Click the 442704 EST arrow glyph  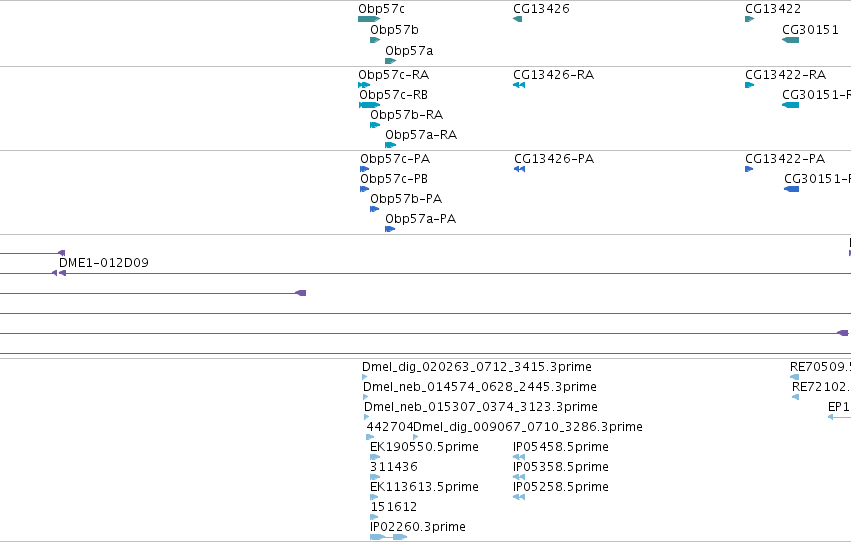click(371, 437)
